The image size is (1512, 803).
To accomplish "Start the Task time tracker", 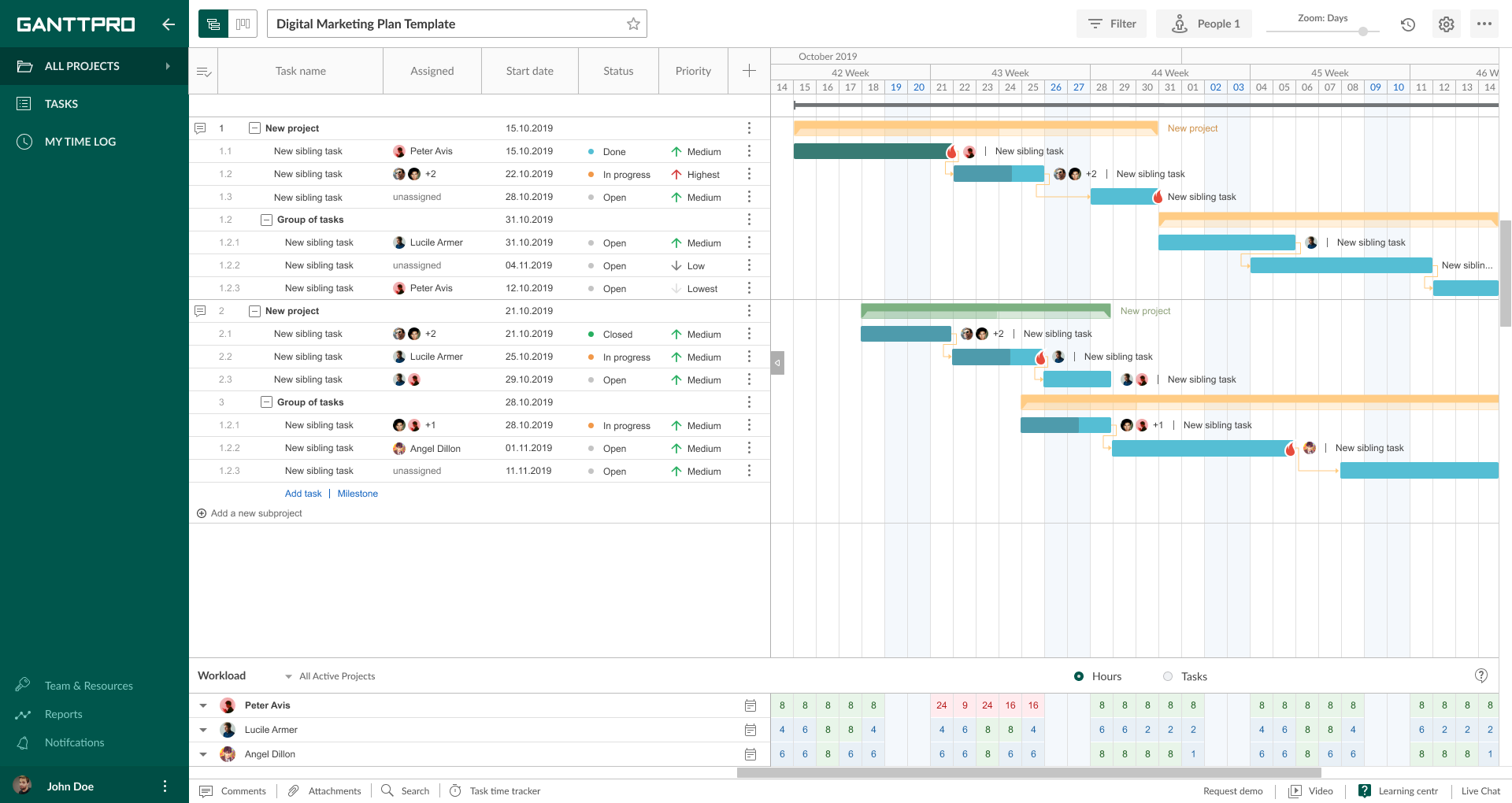I will tap(495, 791).
